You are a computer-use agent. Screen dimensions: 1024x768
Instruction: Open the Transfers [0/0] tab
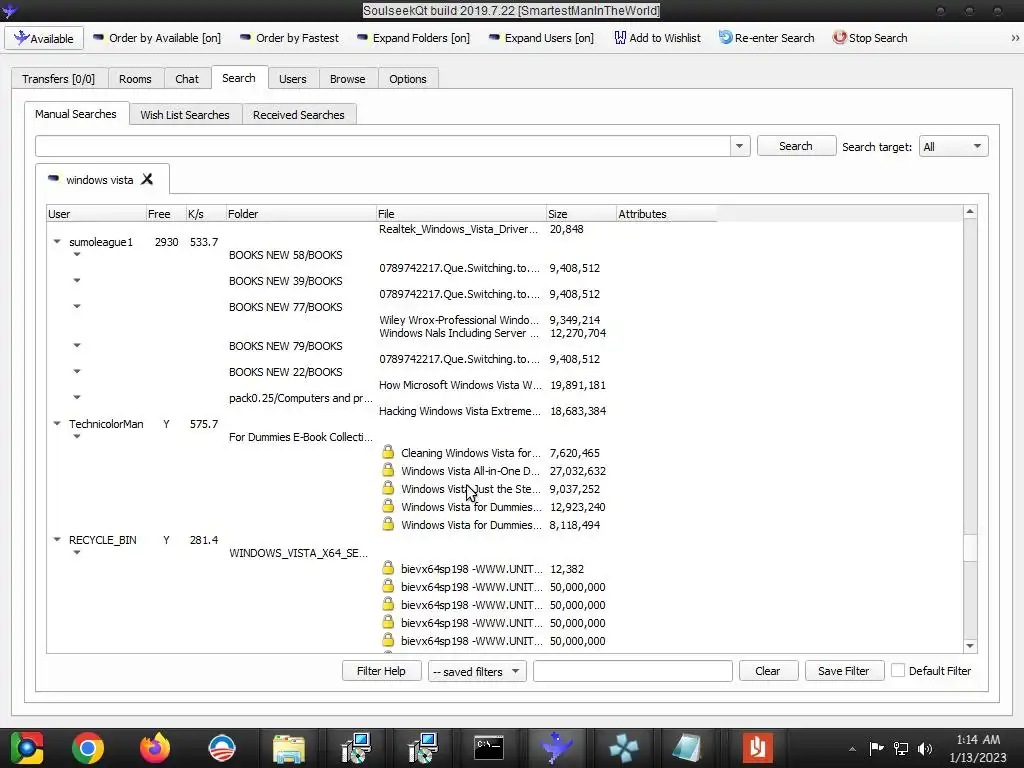[58, 79]
